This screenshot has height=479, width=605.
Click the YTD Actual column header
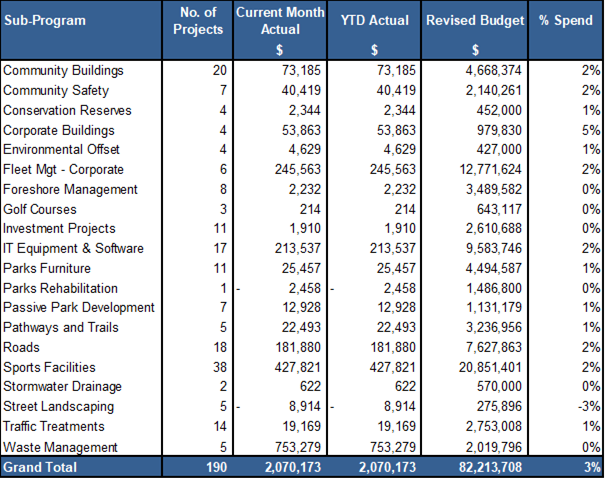374,20
